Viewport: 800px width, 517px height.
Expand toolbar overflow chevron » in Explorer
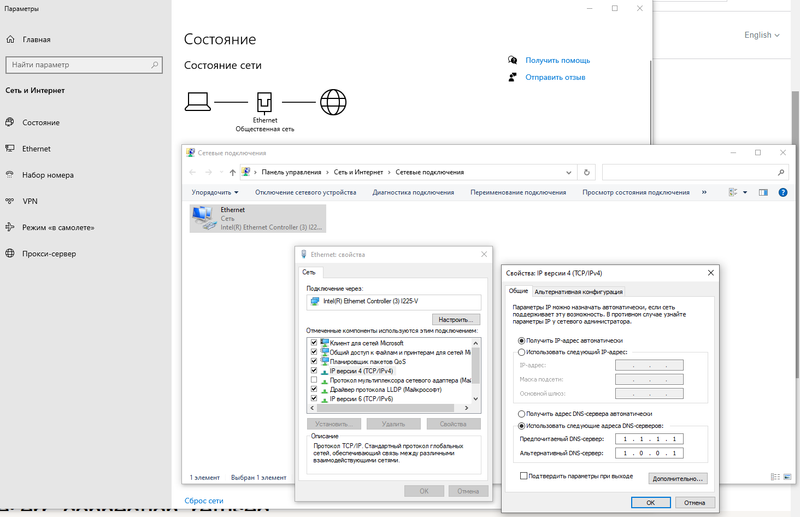(x=704, y=192)
